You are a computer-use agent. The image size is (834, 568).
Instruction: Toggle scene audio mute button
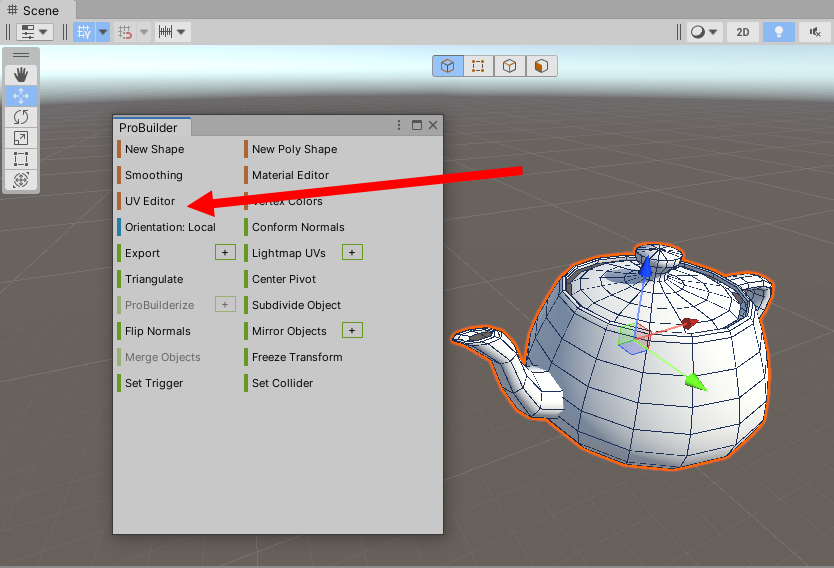pos(814,32)
